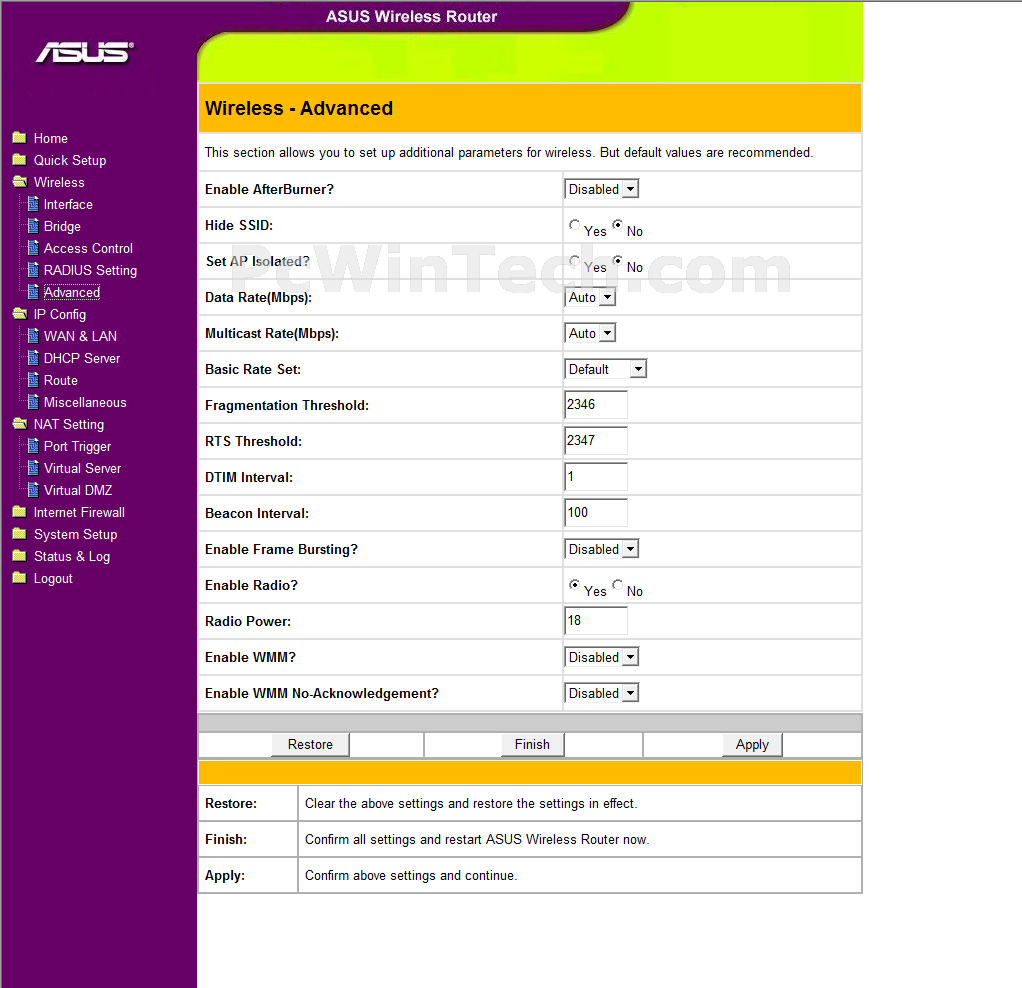Click the RTS Threshold input field

[596, 441]
